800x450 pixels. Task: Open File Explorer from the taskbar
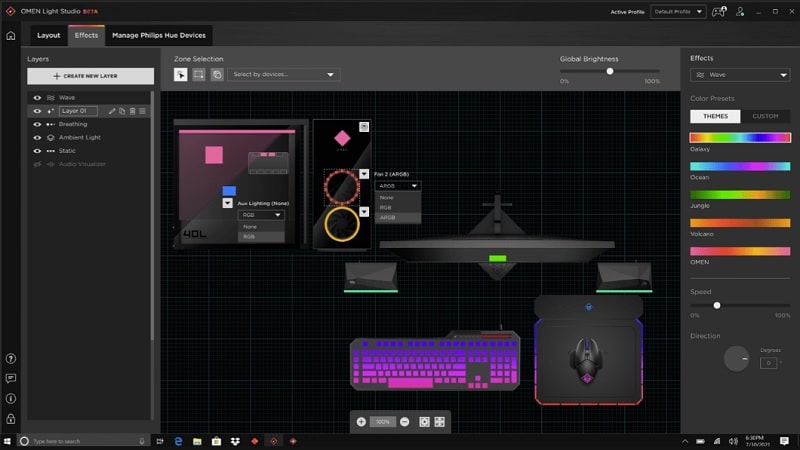pos(197,441)
